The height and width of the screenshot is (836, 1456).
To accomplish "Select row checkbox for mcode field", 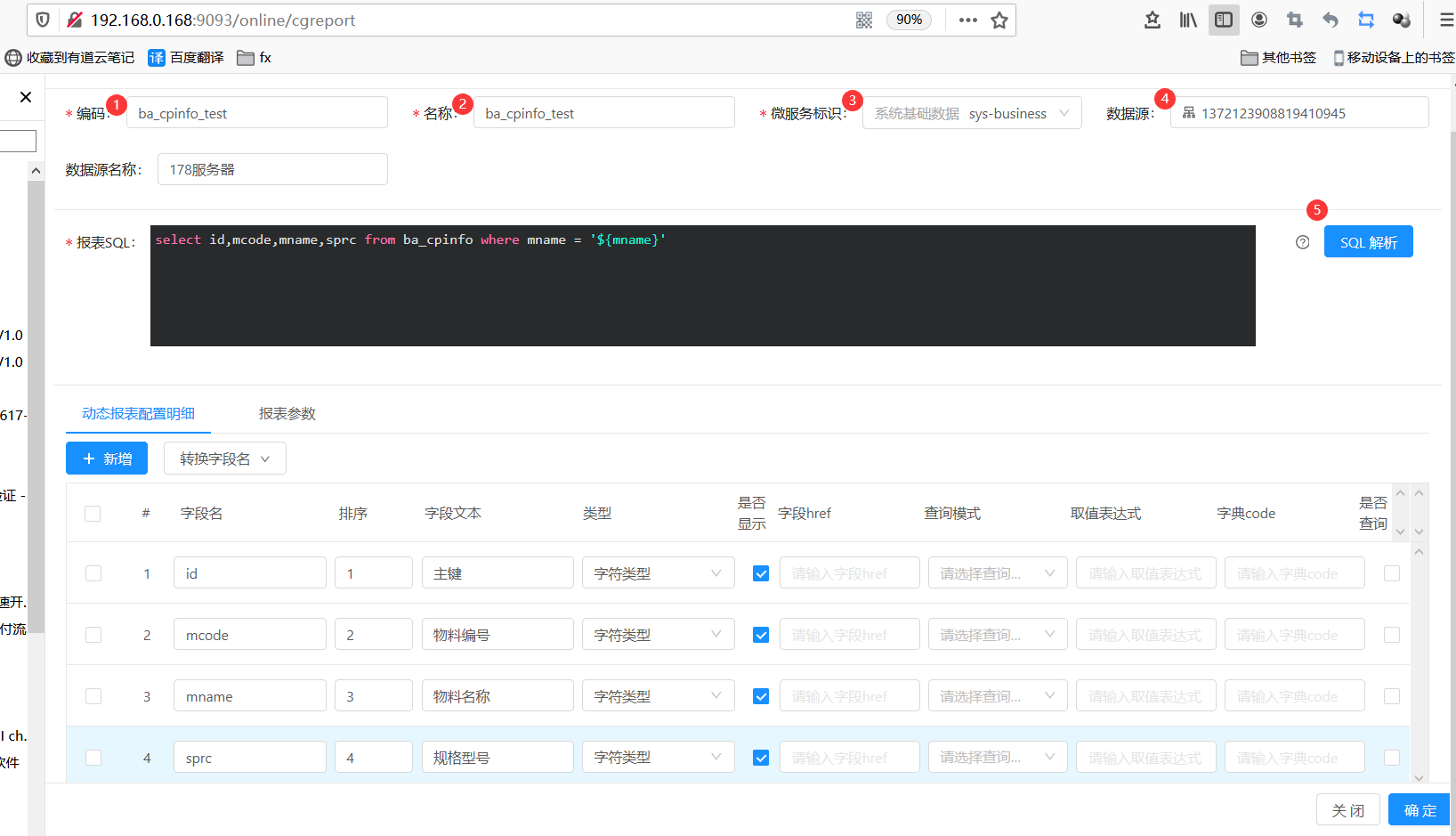I will 93,635.
